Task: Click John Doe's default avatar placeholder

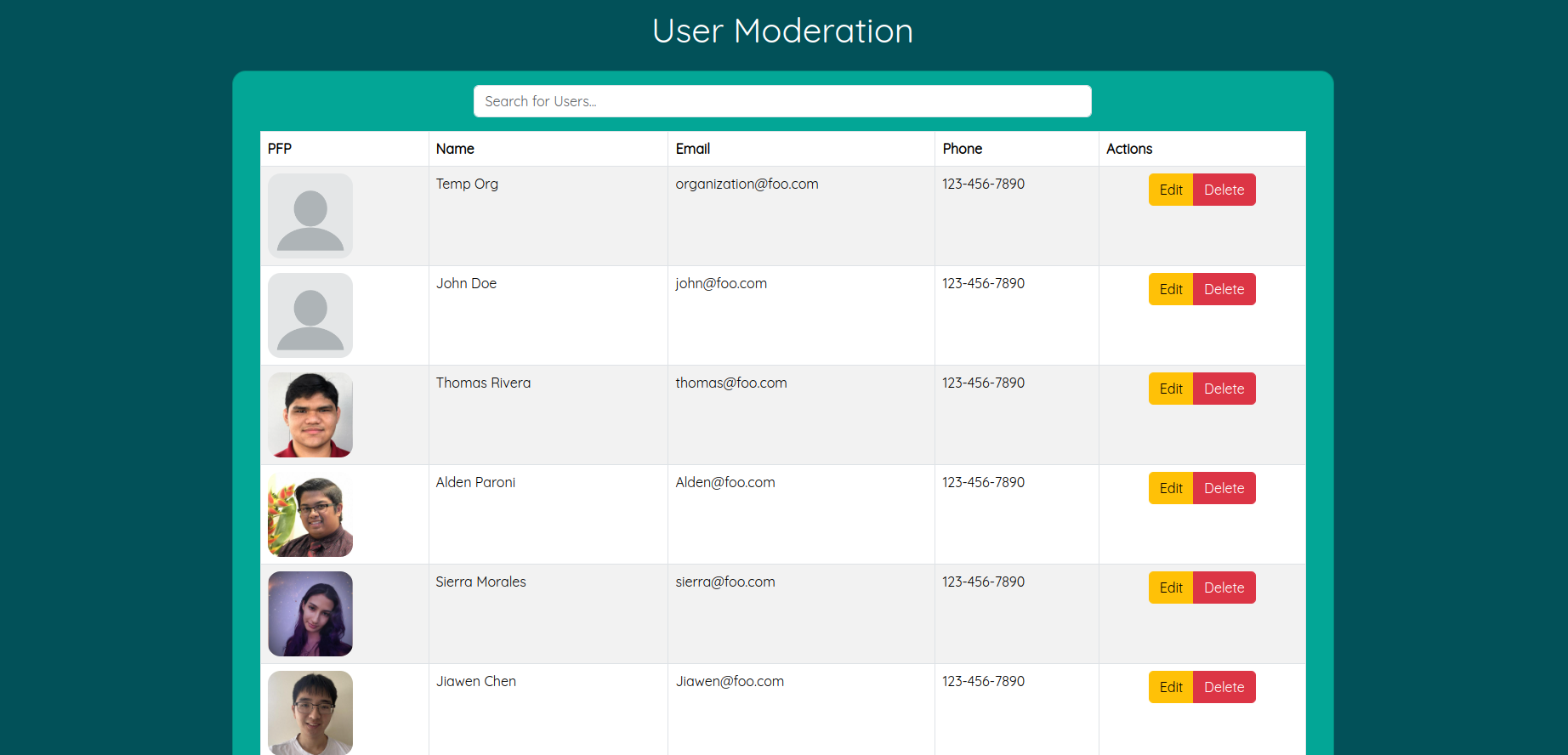Action: pos(310,315)
